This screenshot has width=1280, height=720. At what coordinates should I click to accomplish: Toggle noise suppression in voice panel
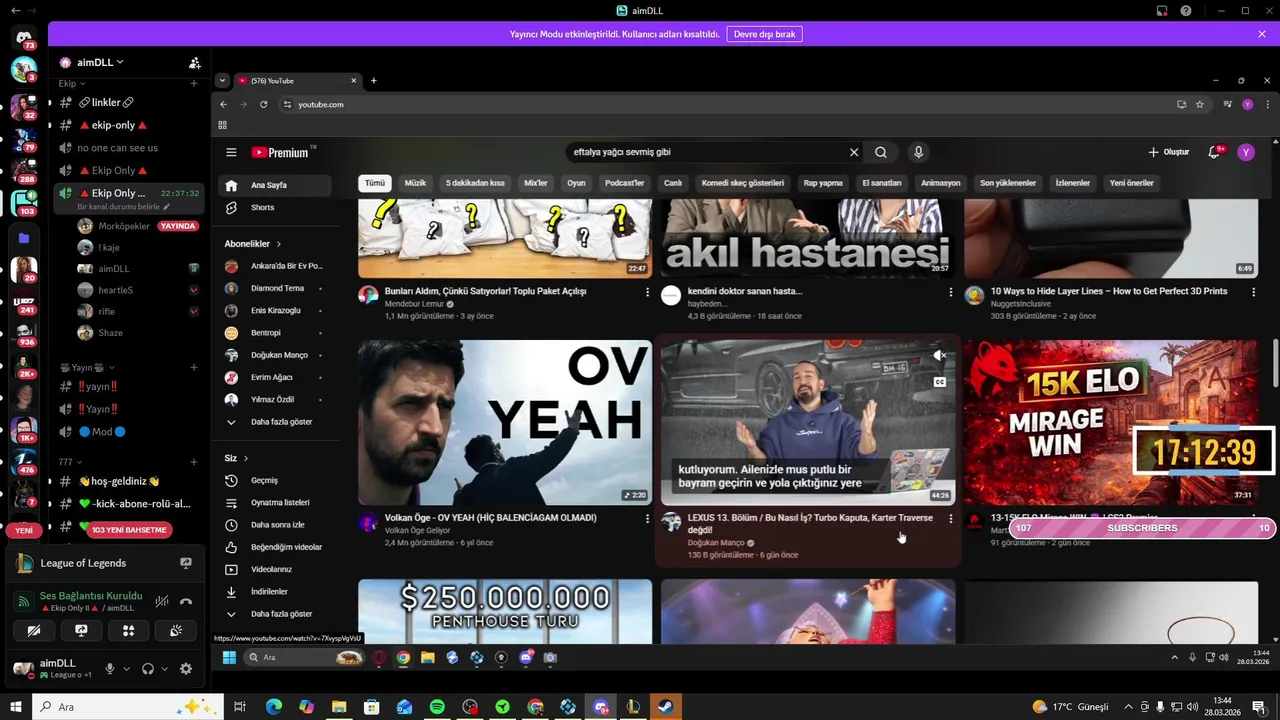pyautogui.click(x=162, y=601)
